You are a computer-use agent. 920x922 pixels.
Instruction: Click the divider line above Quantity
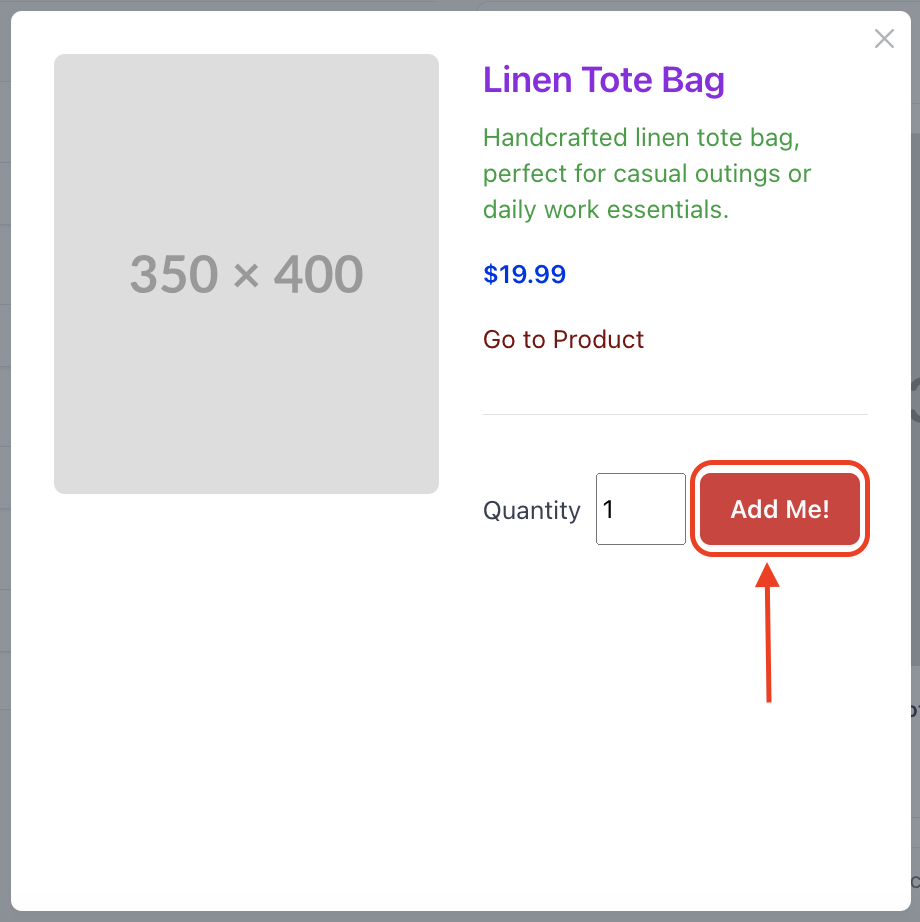[675, 413]
